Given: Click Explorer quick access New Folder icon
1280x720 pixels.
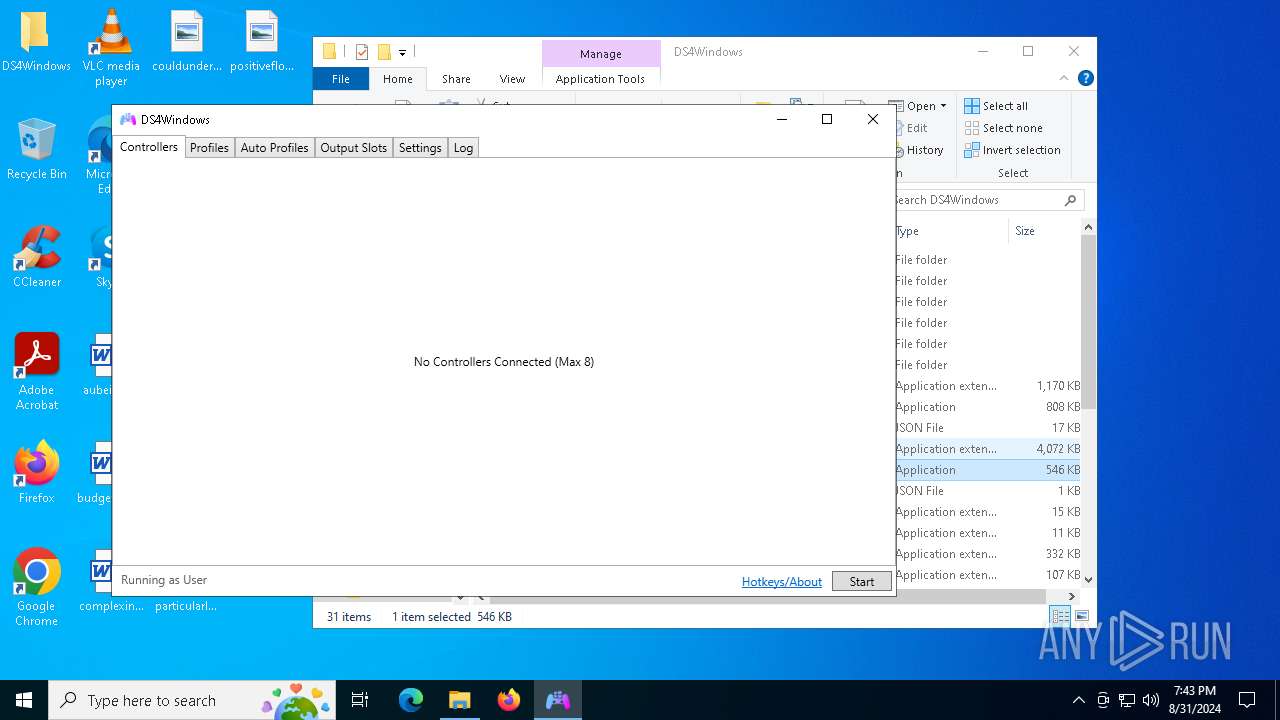Looking at the screenshot, I should 384,52.
